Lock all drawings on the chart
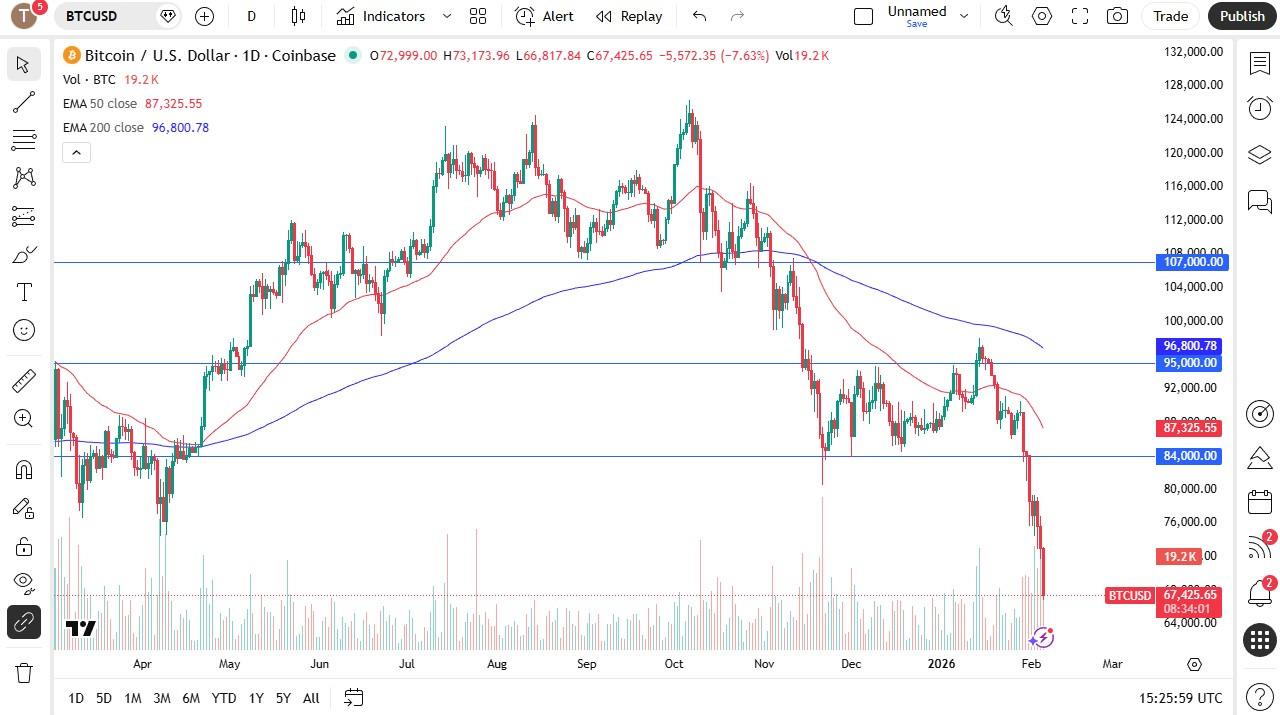 (x=23, y=546)
